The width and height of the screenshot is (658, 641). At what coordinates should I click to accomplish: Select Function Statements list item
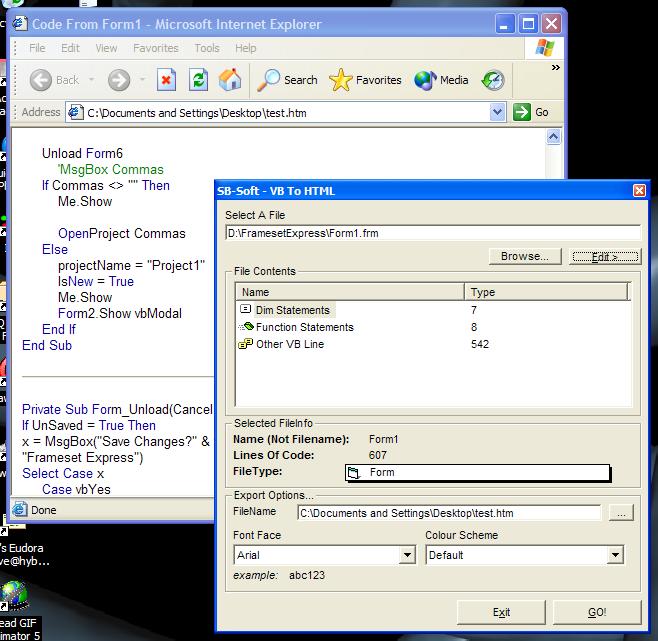(304, 327)
